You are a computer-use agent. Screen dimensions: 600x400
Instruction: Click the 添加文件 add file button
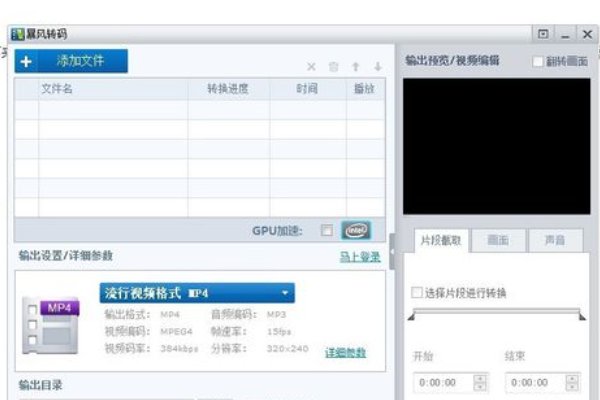(x=71, y=61)
